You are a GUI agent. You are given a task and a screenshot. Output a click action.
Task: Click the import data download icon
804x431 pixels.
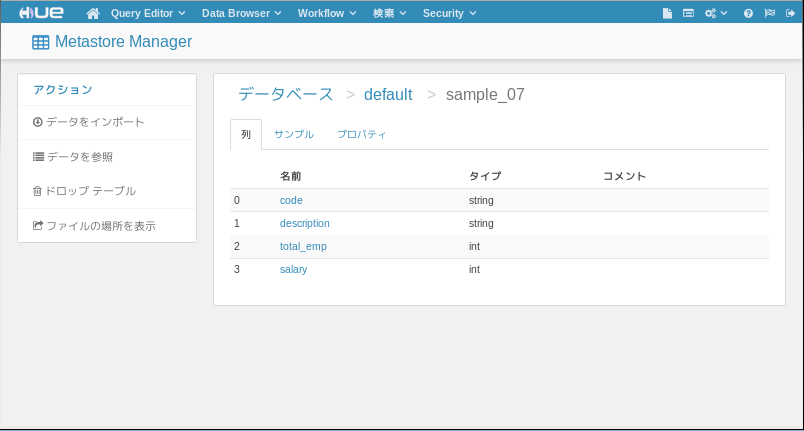pyautogui.click(x=37, y=122)
